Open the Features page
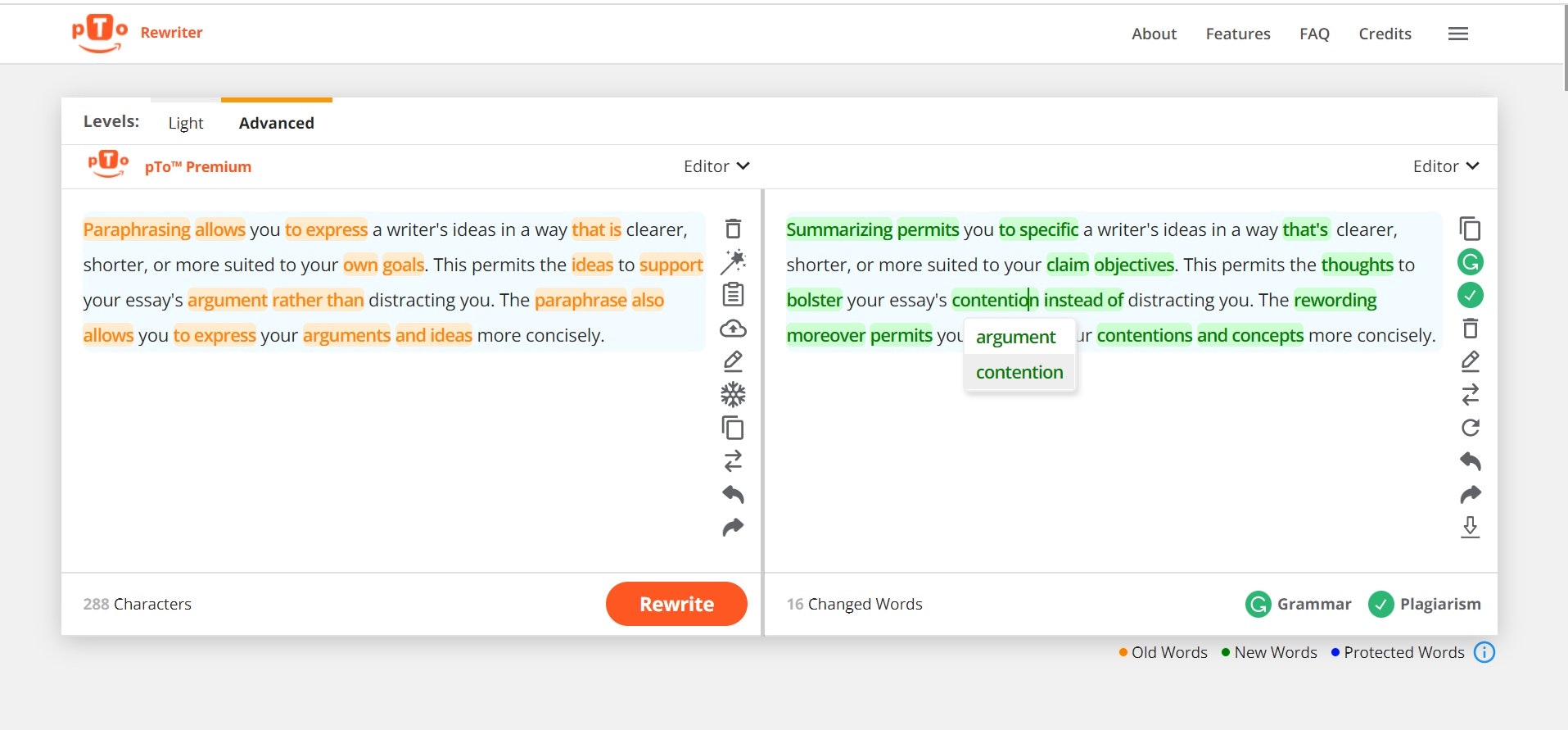The image size is (1568, 730). tap(1238, 34)
